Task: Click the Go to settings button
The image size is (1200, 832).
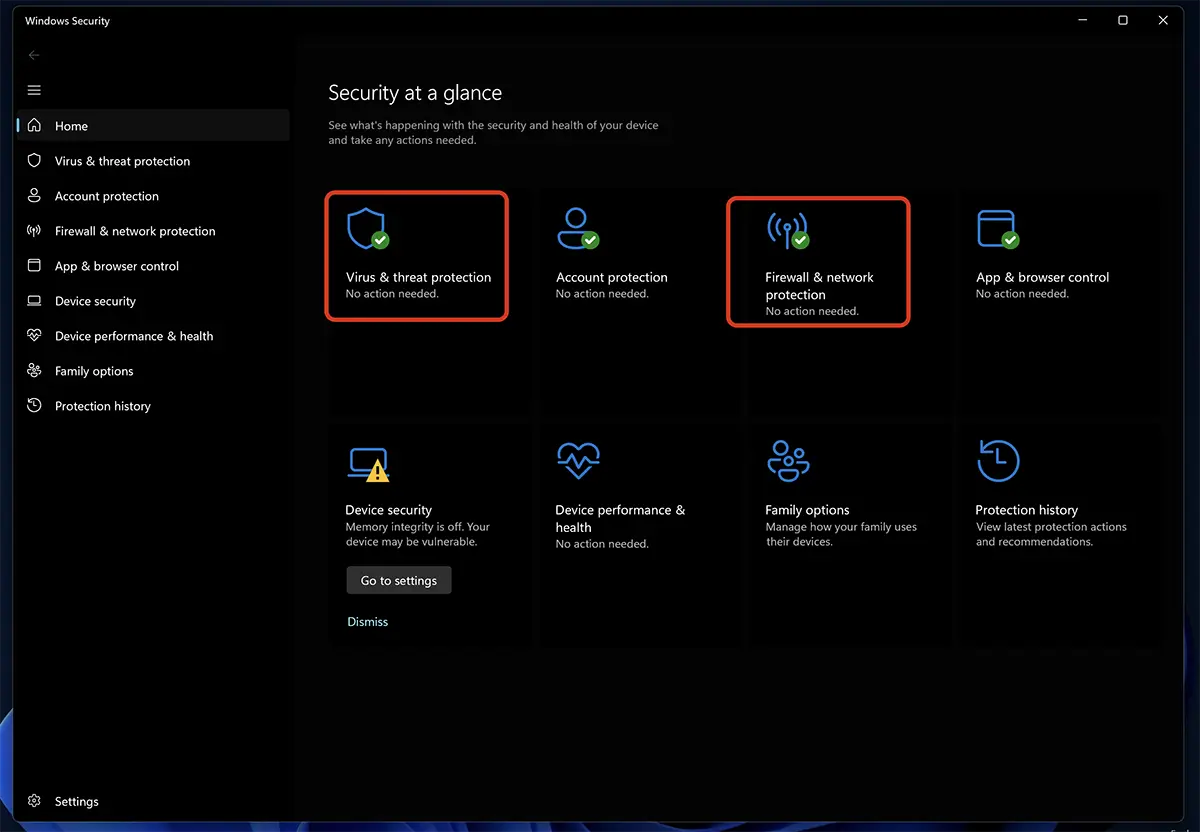Action: tap(399, 580)
